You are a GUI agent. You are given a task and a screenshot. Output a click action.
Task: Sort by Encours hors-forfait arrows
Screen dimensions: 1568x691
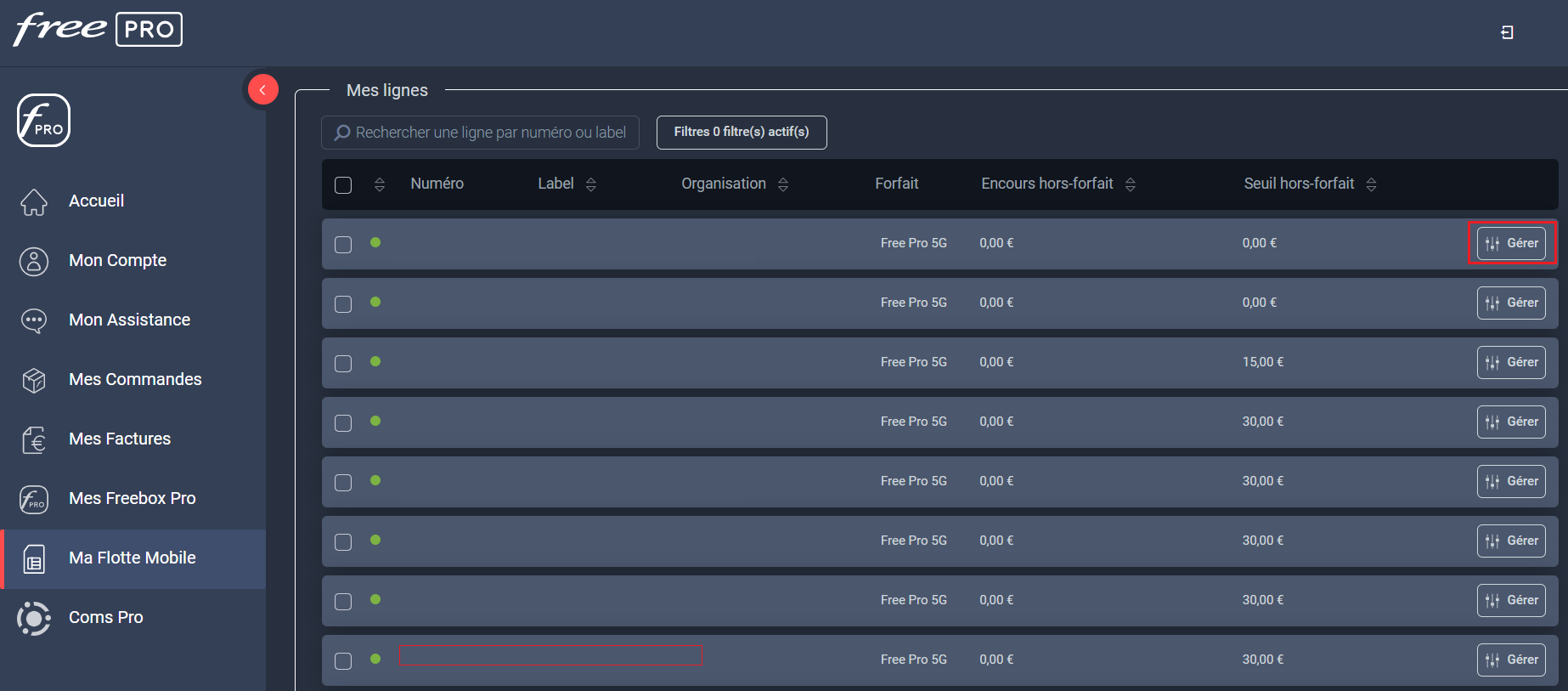point(1131,184)
